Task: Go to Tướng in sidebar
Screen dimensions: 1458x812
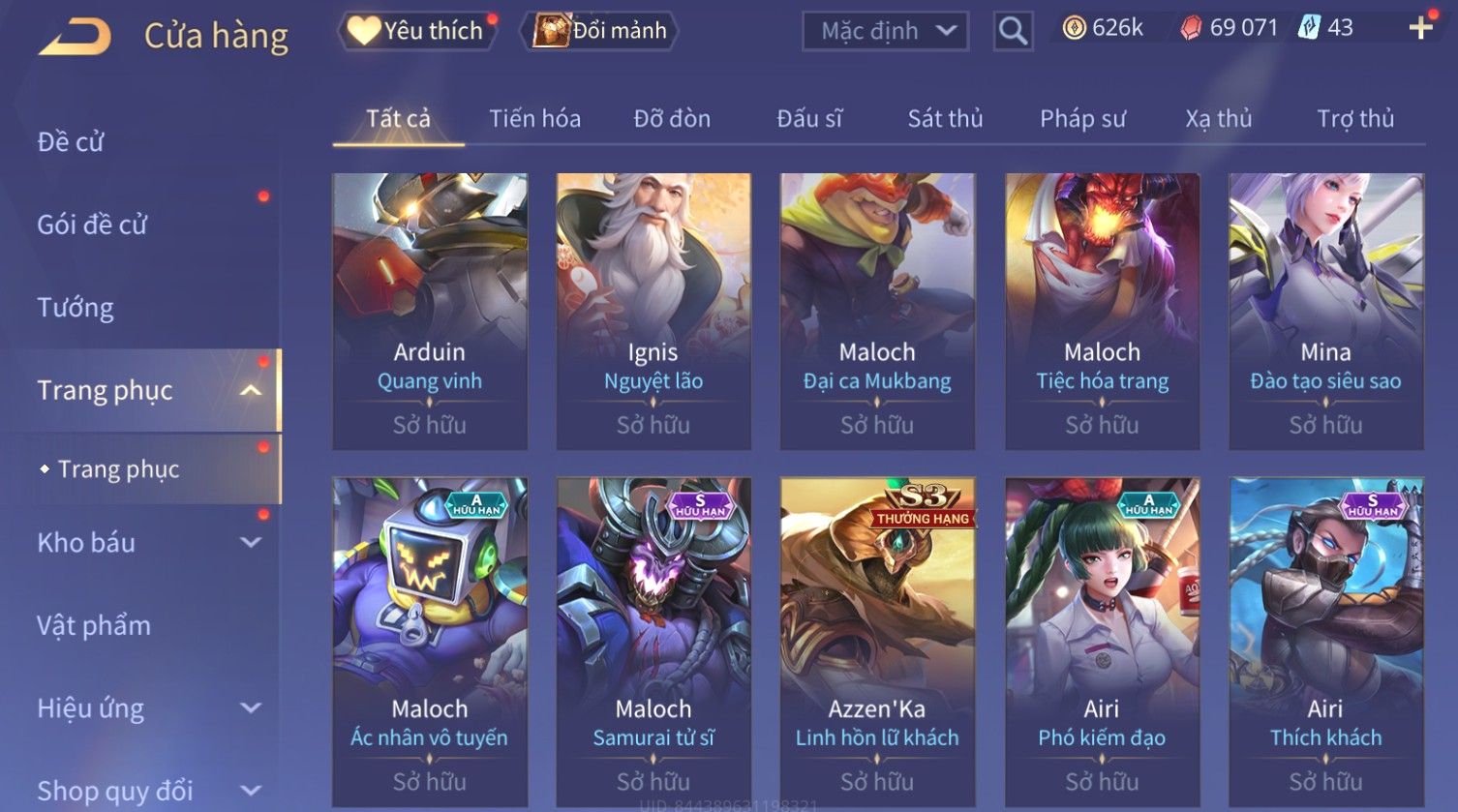Action: (x=76, y=308)
